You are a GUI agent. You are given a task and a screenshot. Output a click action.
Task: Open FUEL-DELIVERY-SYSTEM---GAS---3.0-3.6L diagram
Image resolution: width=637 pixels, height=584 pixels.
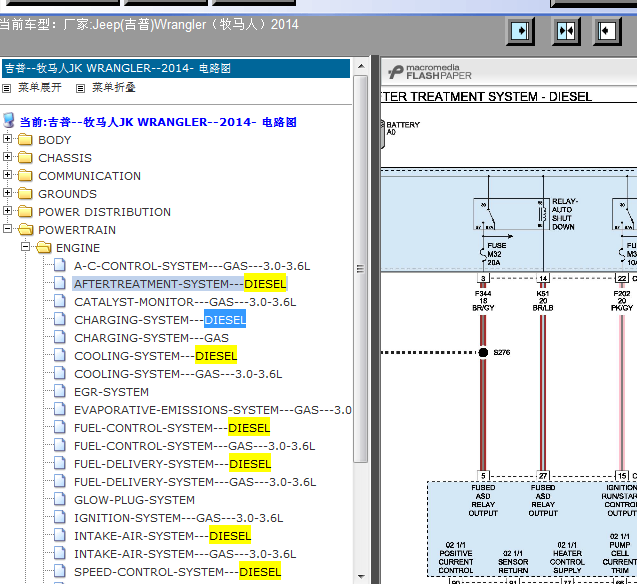coord(195,482)
